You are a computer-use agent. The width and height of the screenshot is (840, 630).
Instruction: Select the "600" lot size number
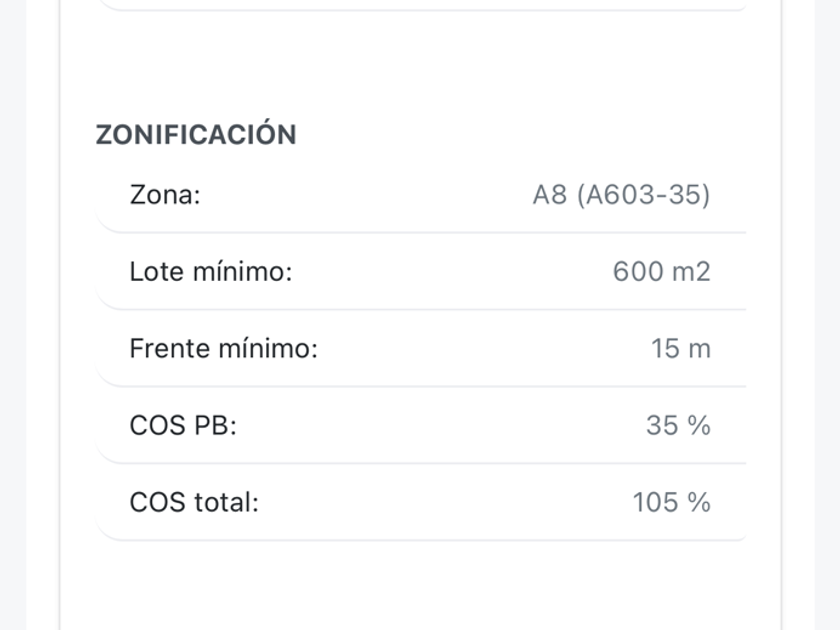coord(638,271)
